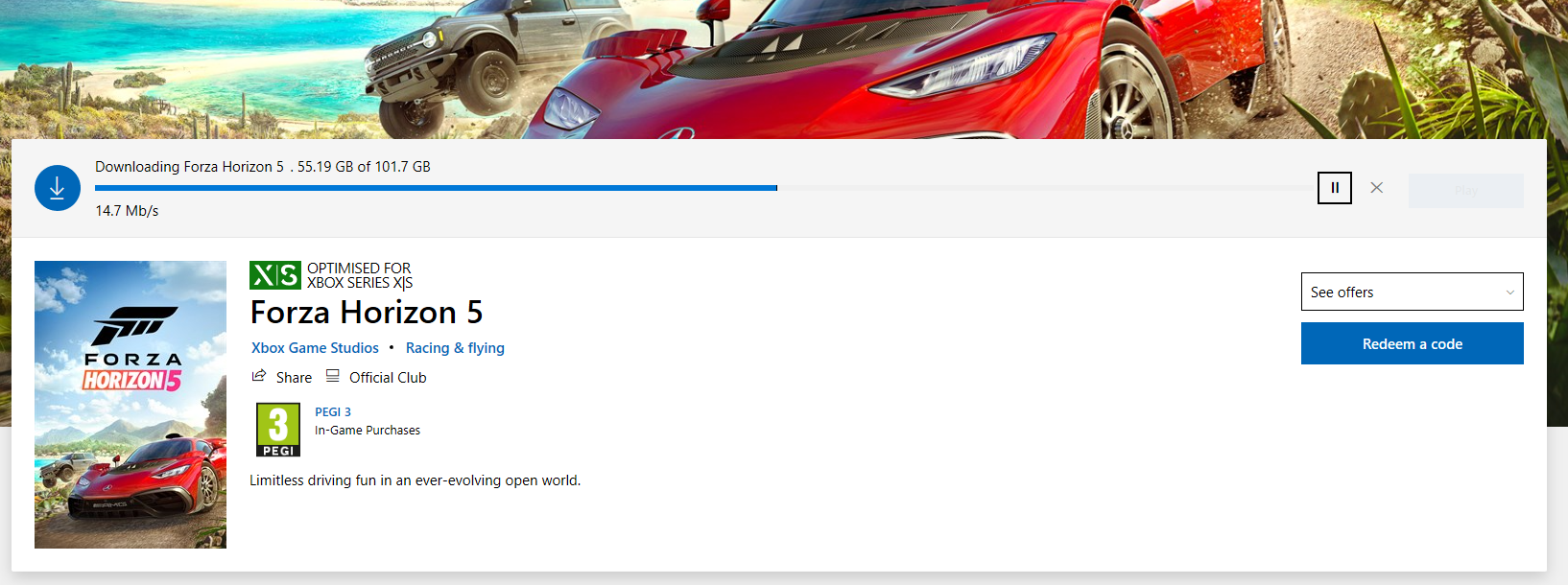Click the Redeem a code button
Image resolution: width=1568 pixels, height=585 pixels.
[x=1412, y=343]
